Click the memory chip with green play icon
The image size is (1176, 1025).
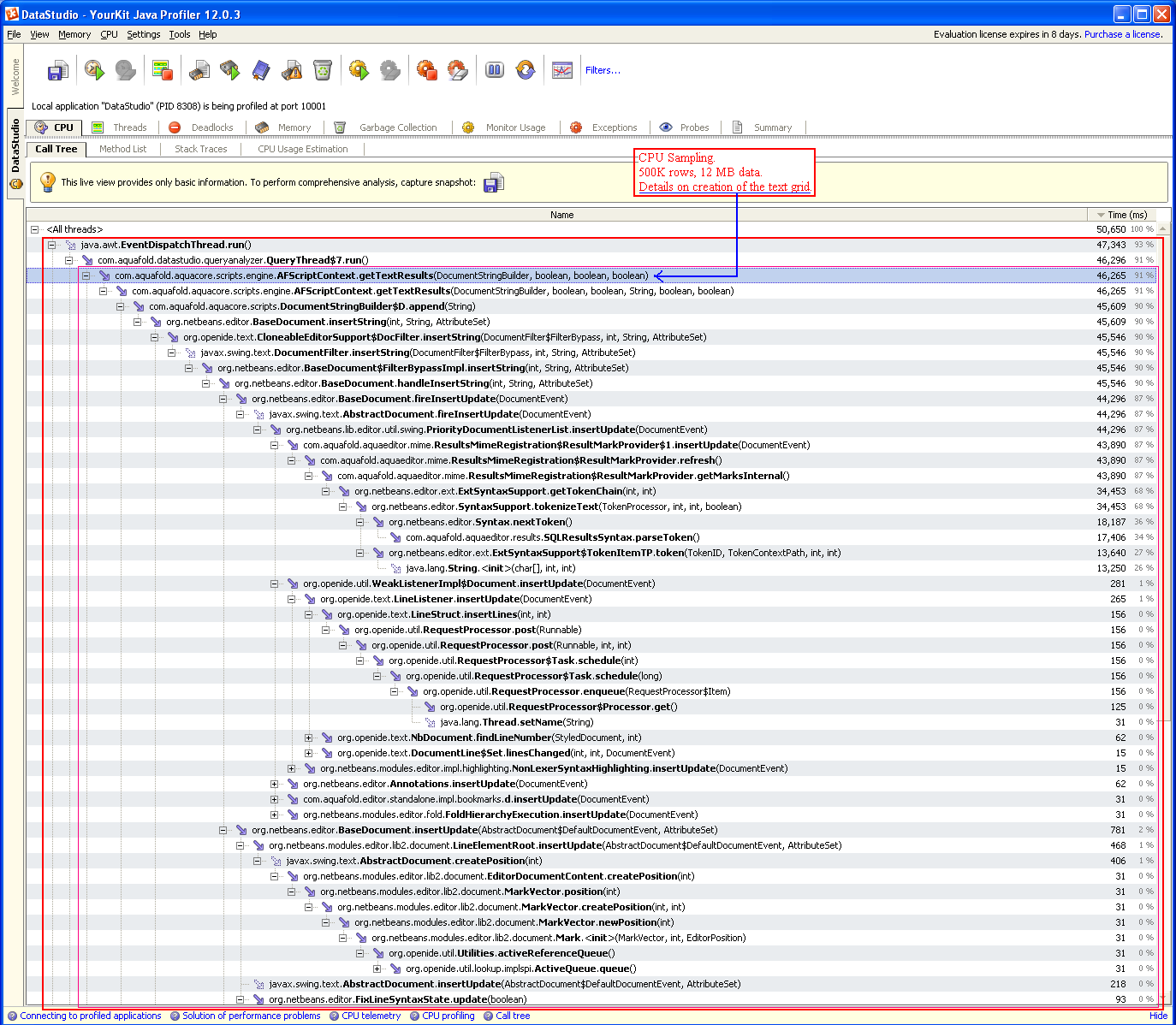point(230,70)
